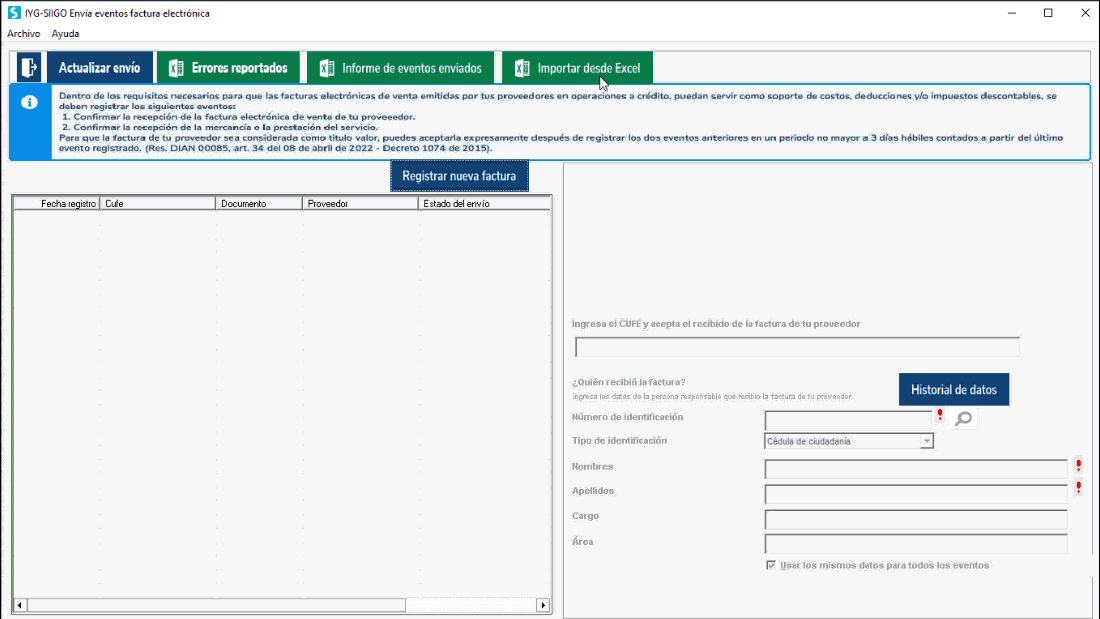Click the Proveedor column header
The height and width of the screenshot is (619, 1100).
point(360,204)
